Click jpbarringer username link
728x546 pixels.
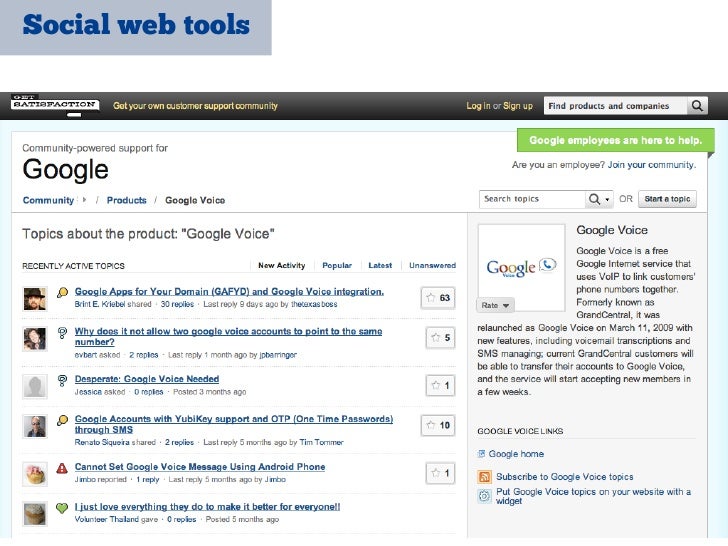pyautogui.click(x=278, y=355)
